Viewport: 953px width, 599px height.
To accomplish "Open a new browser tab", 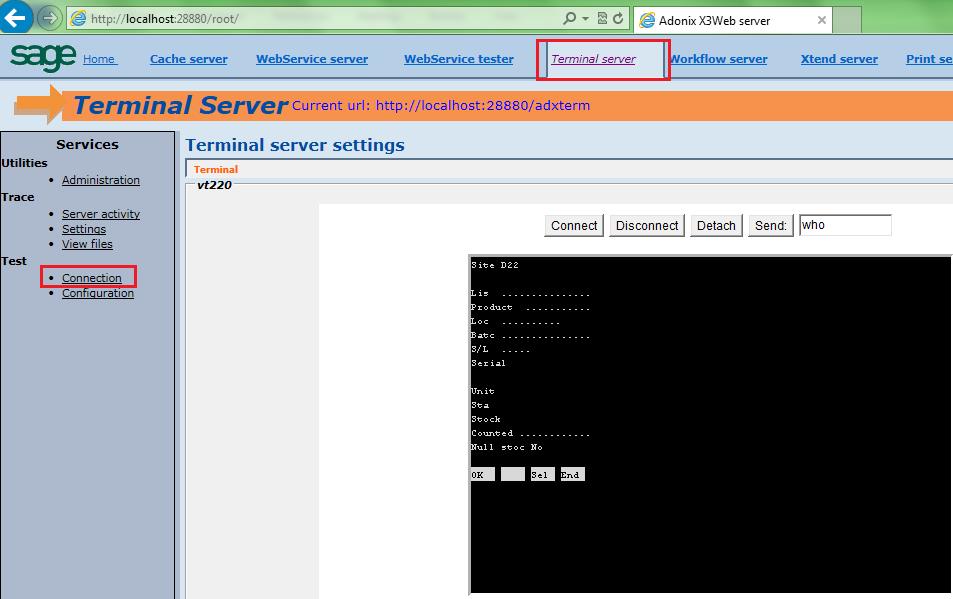I will pos(847,20).
